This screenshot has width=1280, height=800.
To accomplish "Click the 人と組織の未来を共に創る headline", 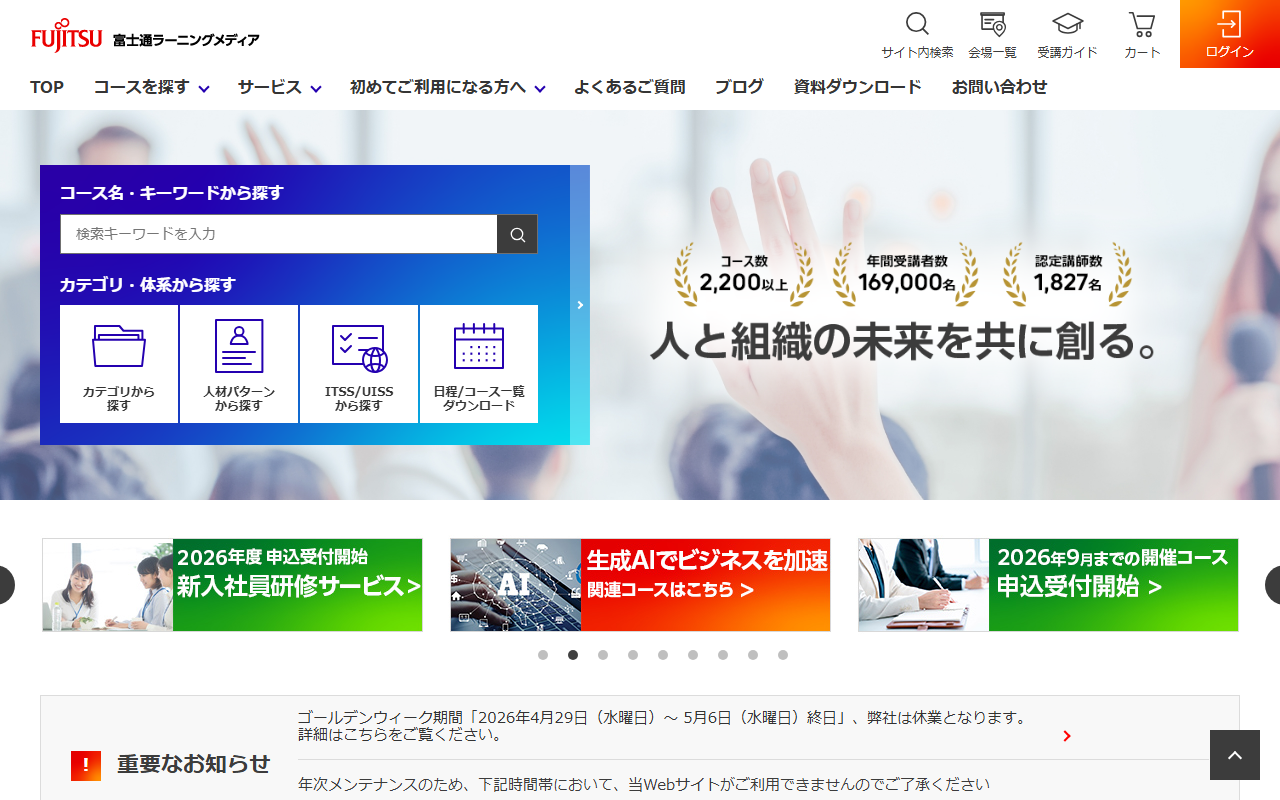I will (x=904, y=340).
